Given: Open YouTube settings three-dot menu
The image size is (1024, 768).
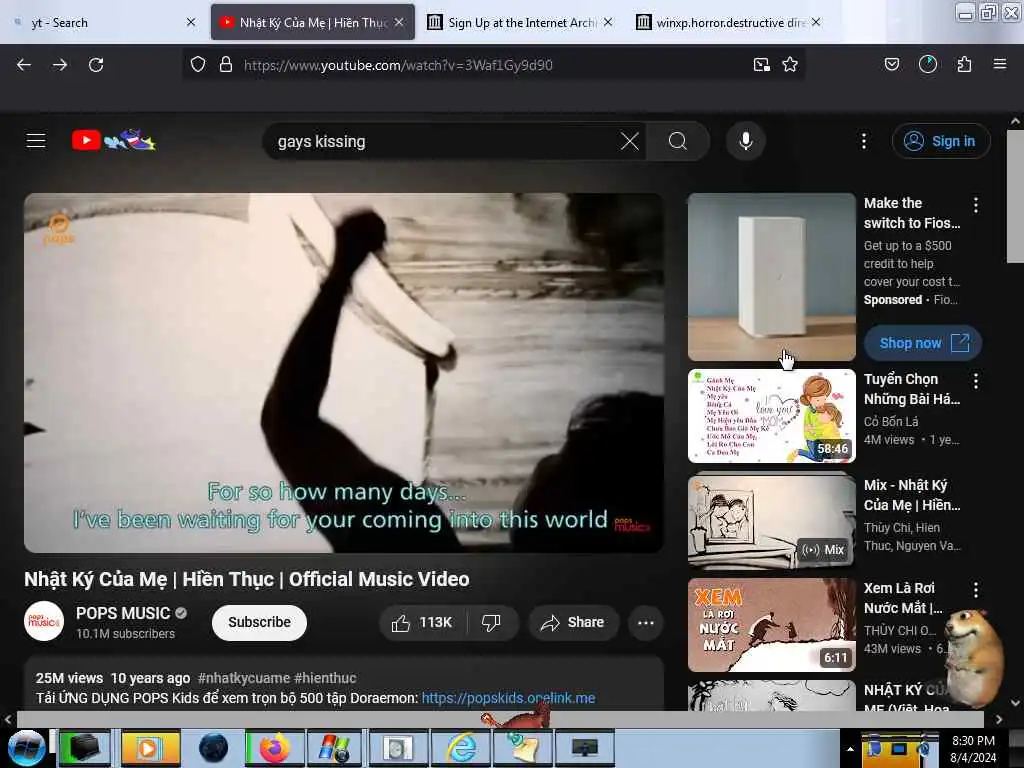Looking at the screenshot, I should pyautogui.click(x=863, y=141).
